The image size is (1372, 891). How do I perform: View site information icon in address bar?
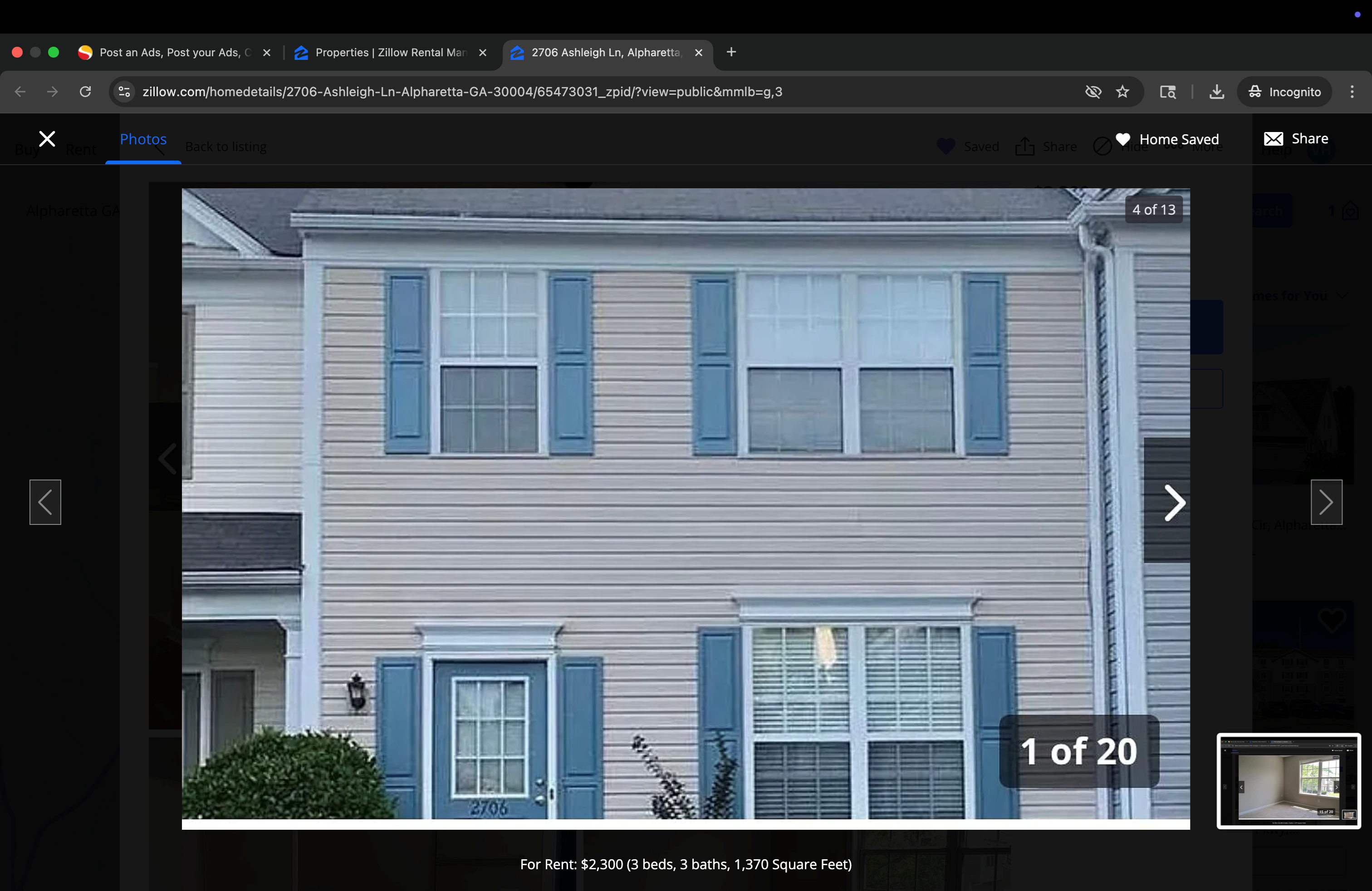click(x=124, y=92)
